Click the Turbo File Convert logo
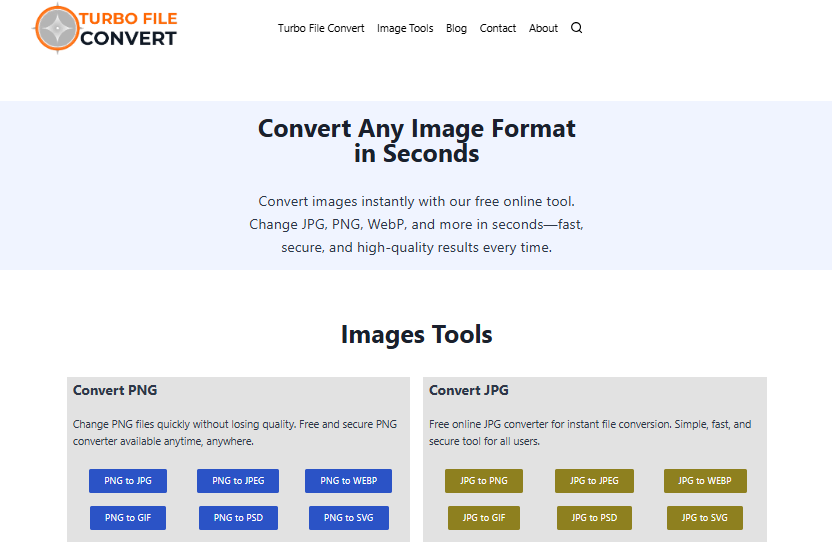The width and height of the screenshot is (832, 557). pyautogui.click(x=106, y=28)
